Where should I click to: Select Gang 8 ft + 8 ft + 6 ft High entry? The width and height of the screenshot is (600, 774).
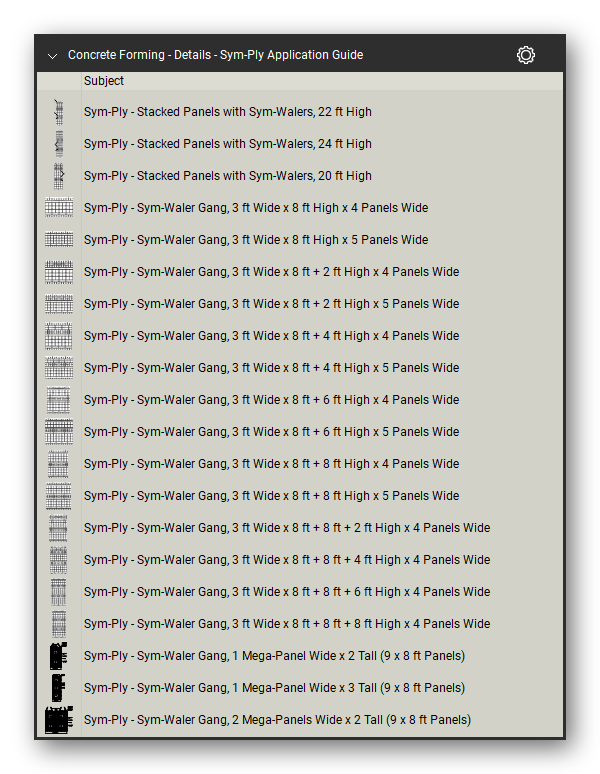coord(287,592)
